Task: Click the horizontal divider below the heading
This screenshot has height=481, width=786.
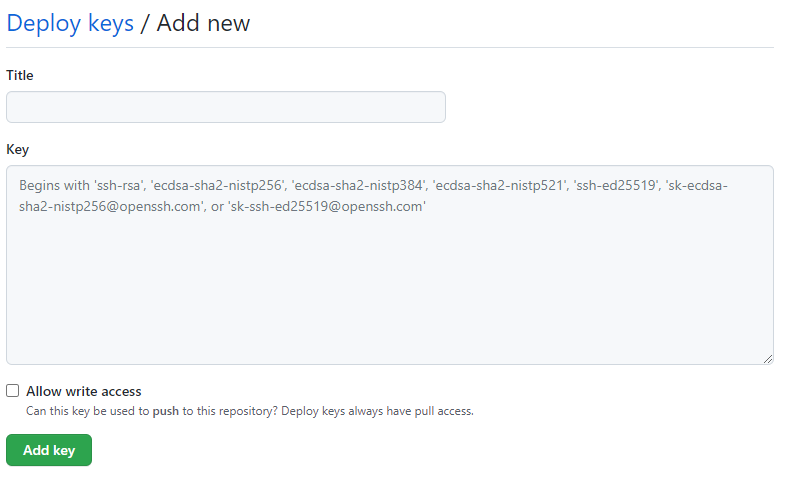Action: (x=390, y=48)
